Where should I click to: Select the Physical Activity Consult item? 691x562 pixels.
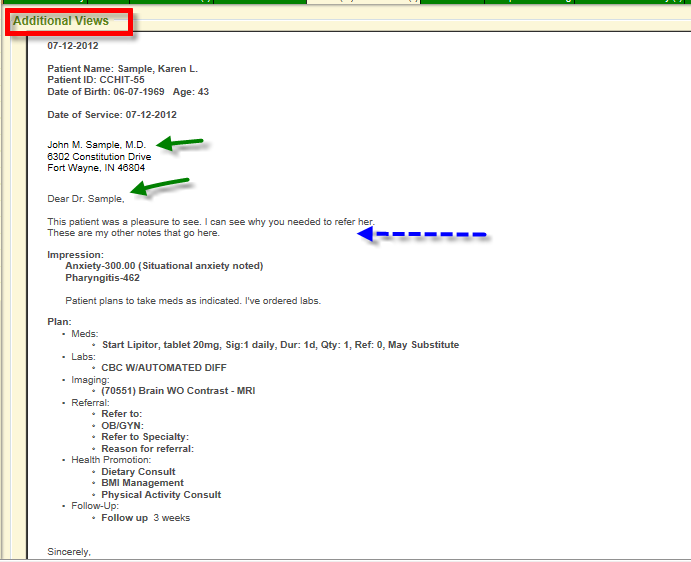(x=161, y=495)
